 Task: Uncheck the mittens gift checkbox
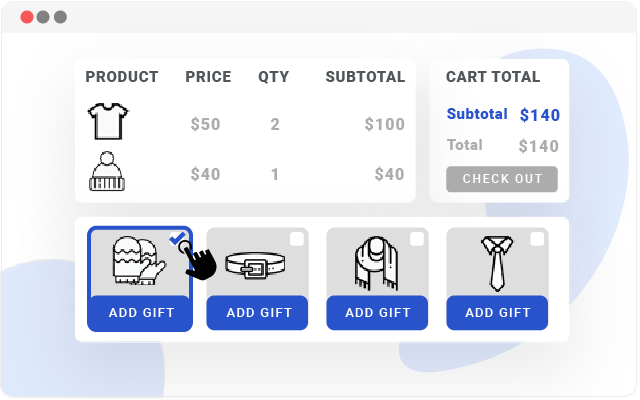(x=178, y=238)
